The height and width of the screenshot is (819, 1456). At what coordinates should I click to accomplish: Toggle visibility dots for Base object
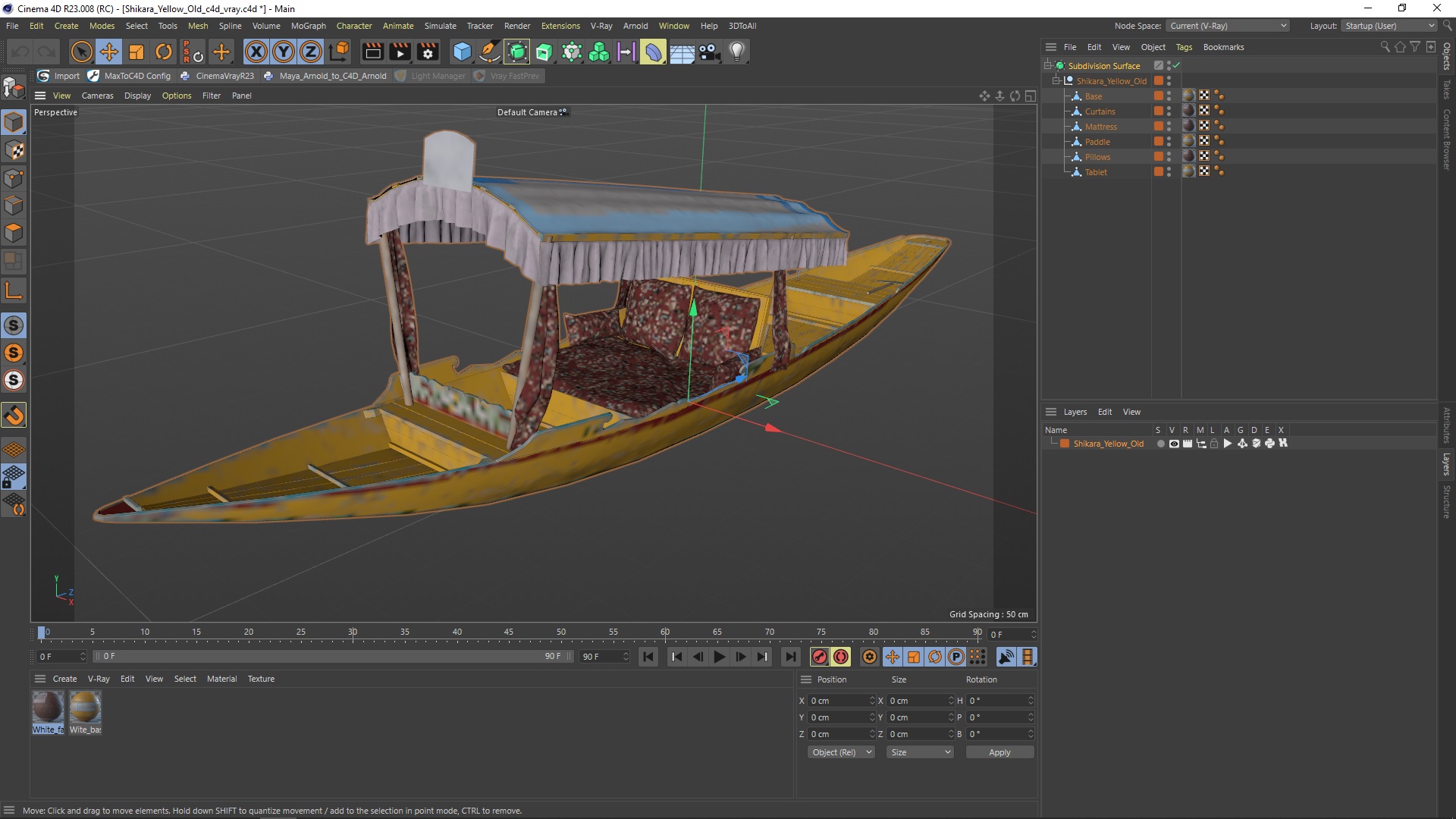[x=1169, y=96]
